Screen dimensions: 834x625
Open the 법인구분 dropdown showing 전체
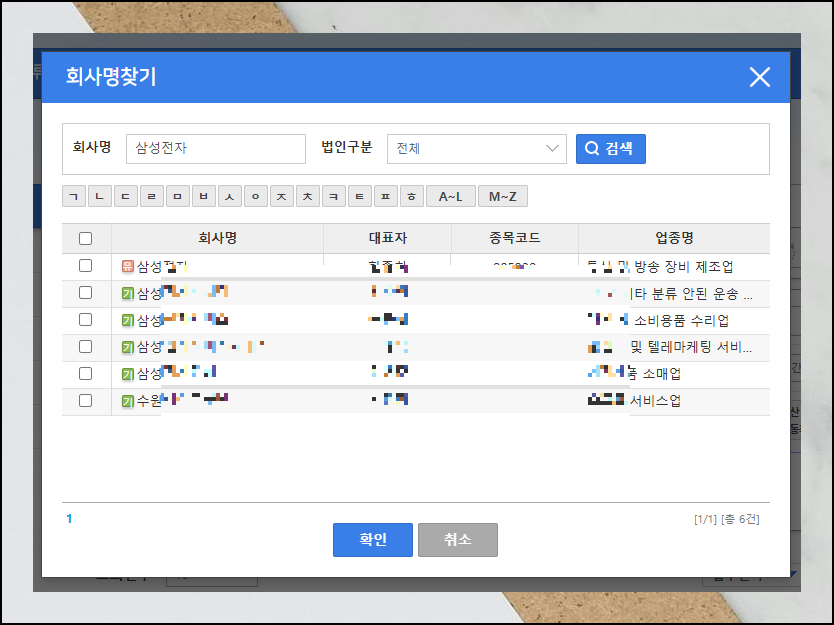477,148
